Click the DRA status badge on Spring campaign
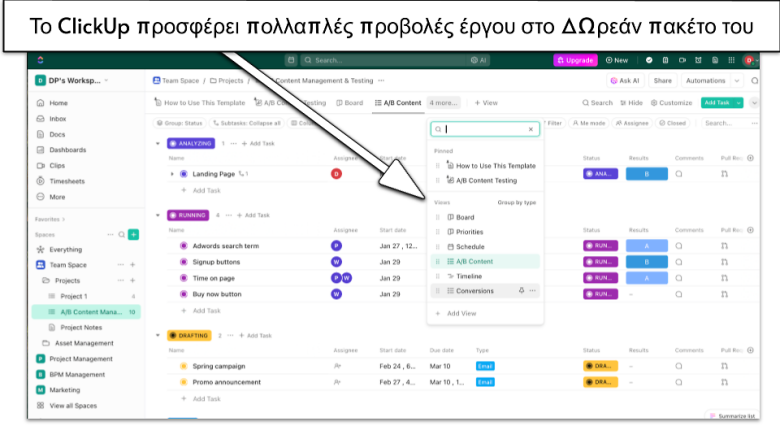This screenshot has width=780, height=439. (x=600, y=366)
